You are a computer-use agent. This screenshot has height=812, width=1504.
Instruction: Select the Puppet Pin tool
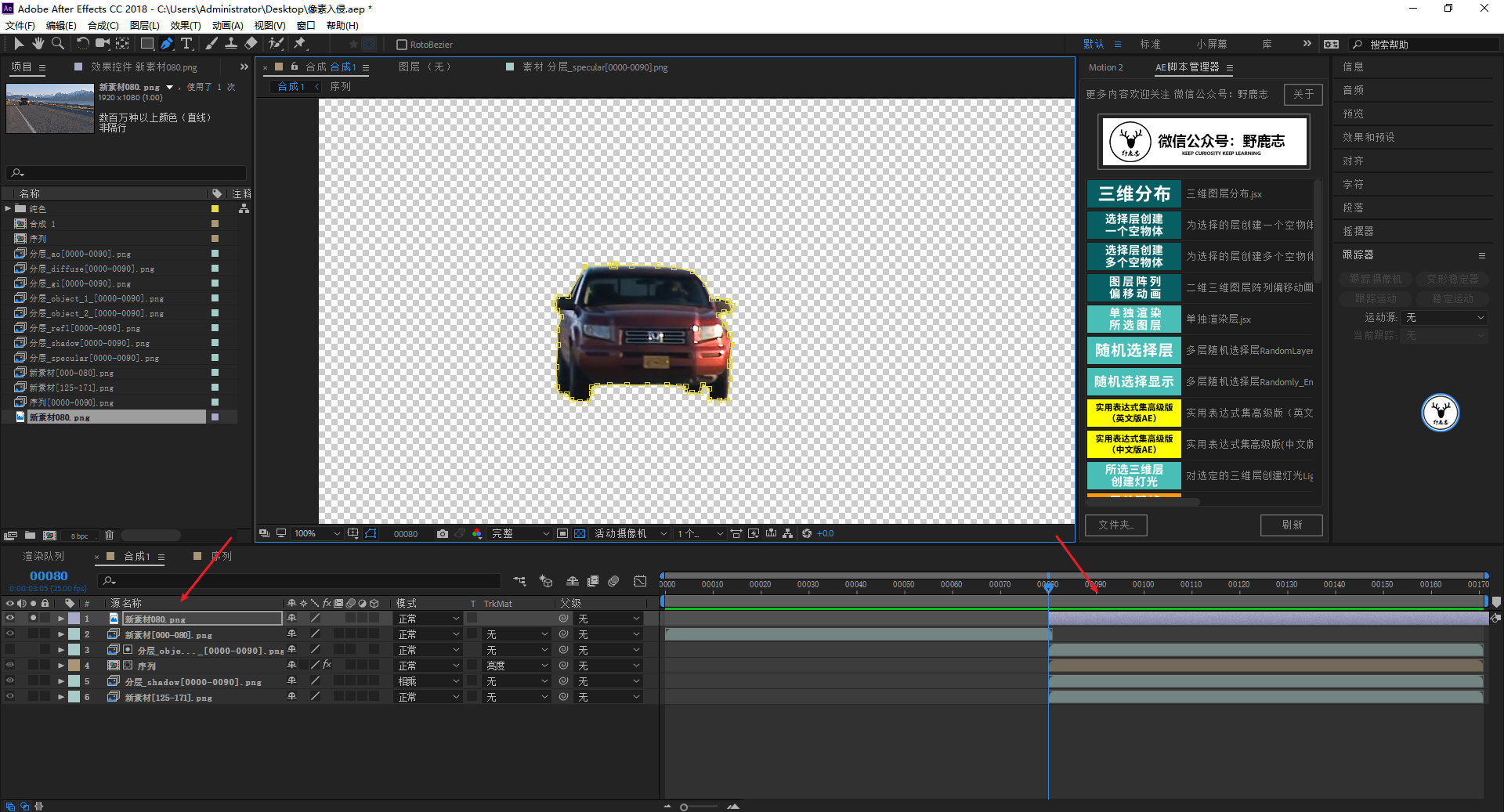[300, 44]
